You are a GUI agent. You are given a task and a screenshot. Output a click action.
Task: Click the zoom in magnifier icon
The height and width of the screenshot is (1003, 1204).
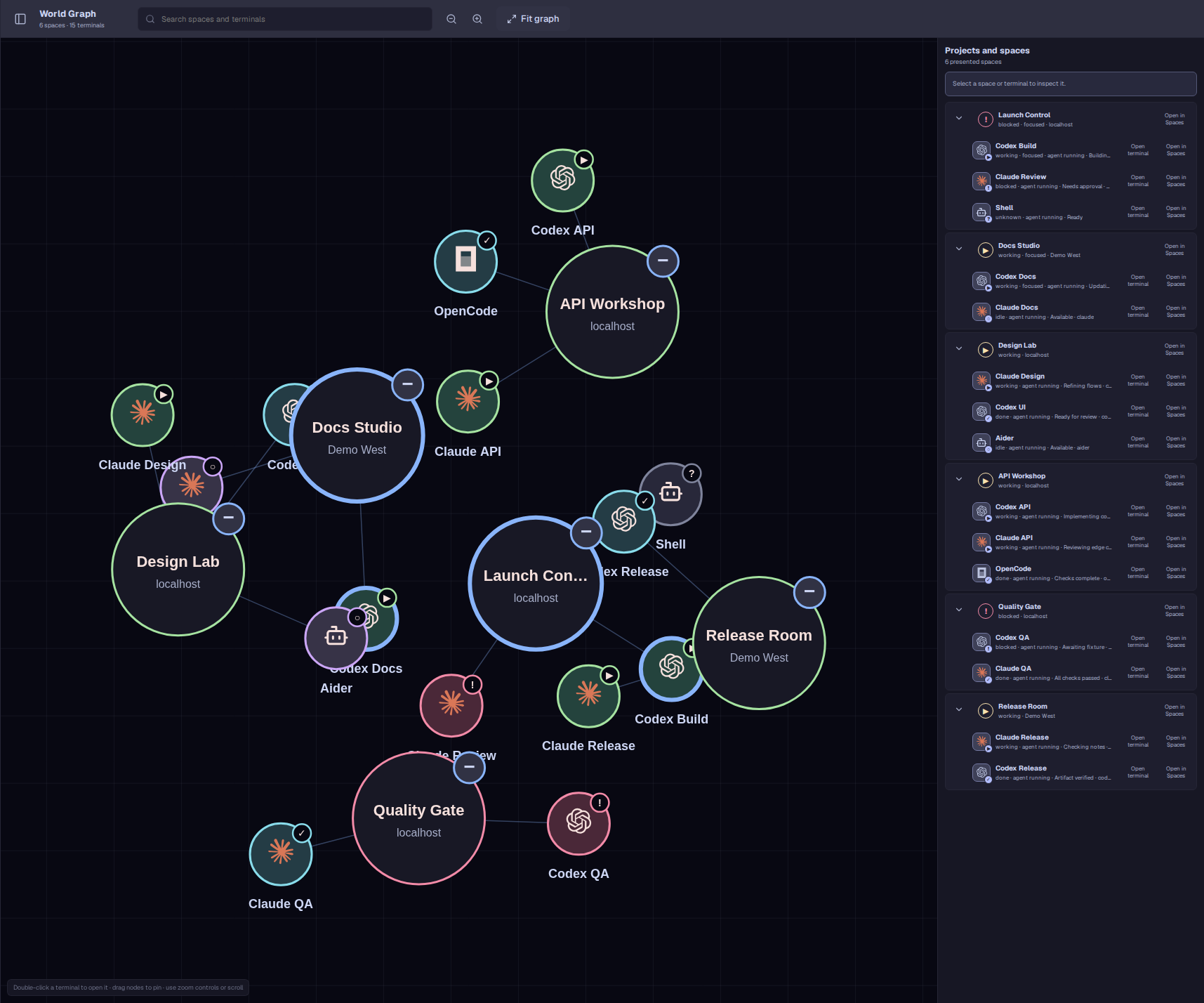click(477, 19)
